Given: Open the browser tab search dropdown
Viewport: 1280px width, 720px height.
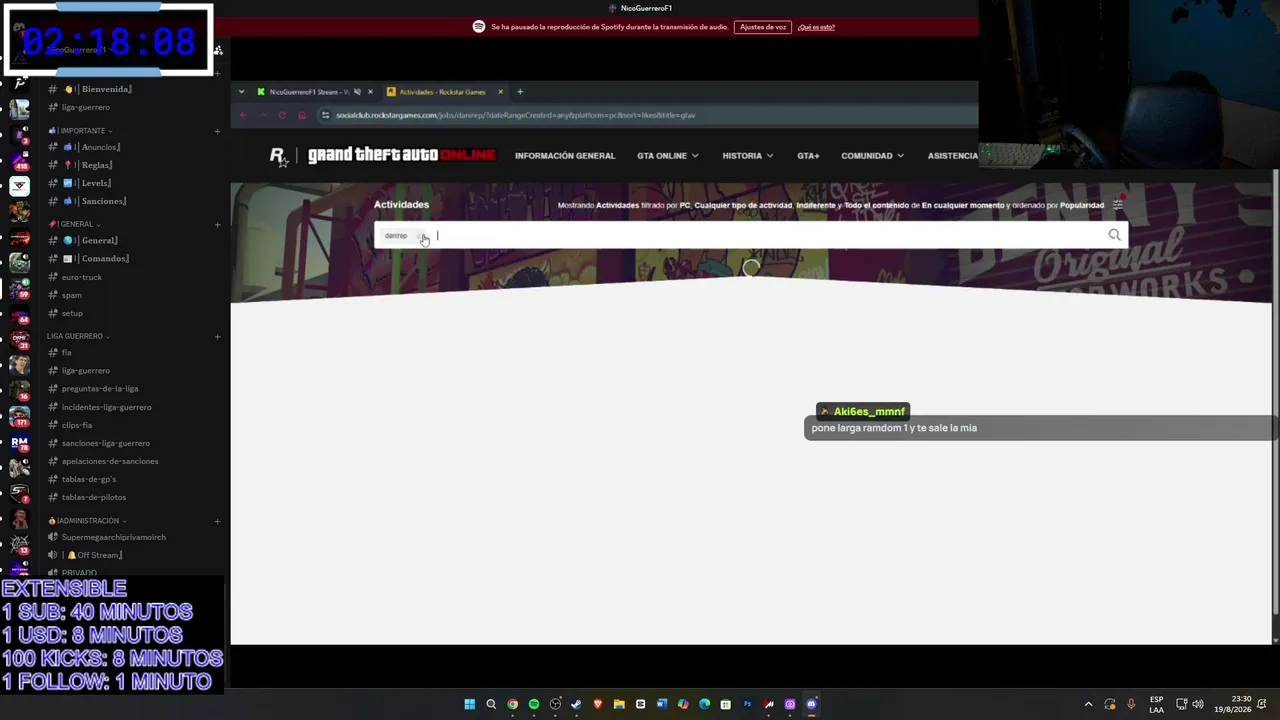Looking at the screenshot, I should click(x=241, y=92).
